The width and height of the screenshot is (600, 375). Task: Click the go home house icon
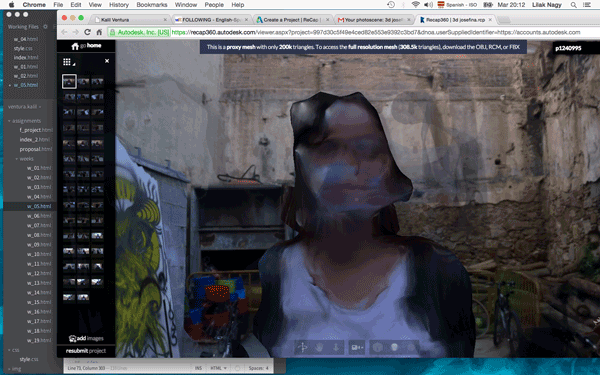[75, 46]
